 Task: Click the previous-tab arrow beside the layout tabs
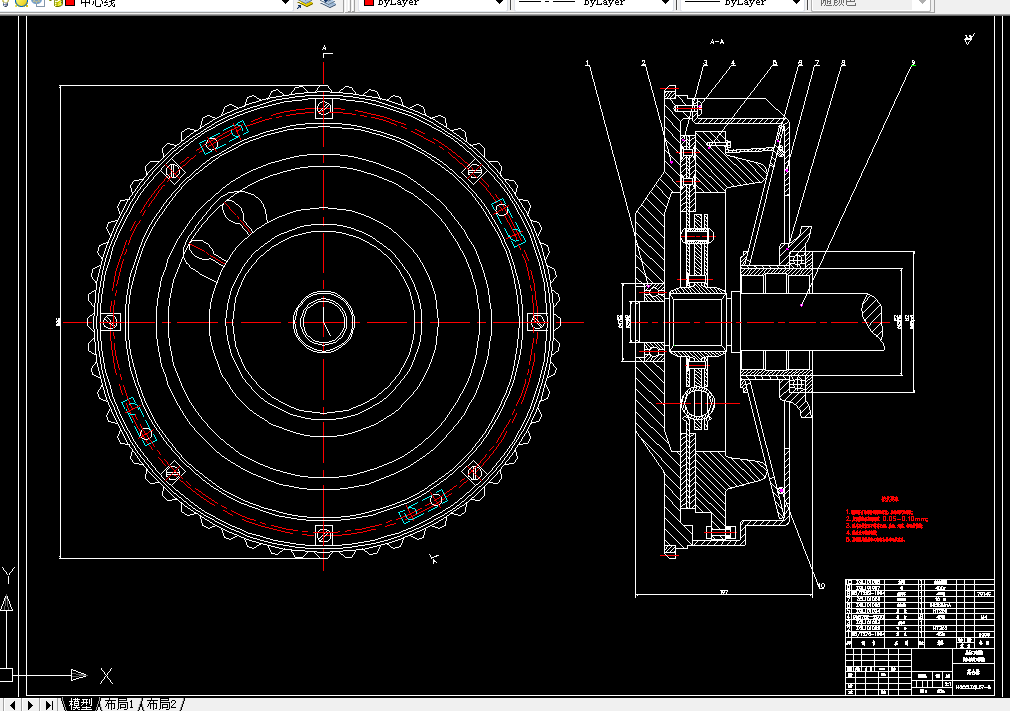click(12, 705)
